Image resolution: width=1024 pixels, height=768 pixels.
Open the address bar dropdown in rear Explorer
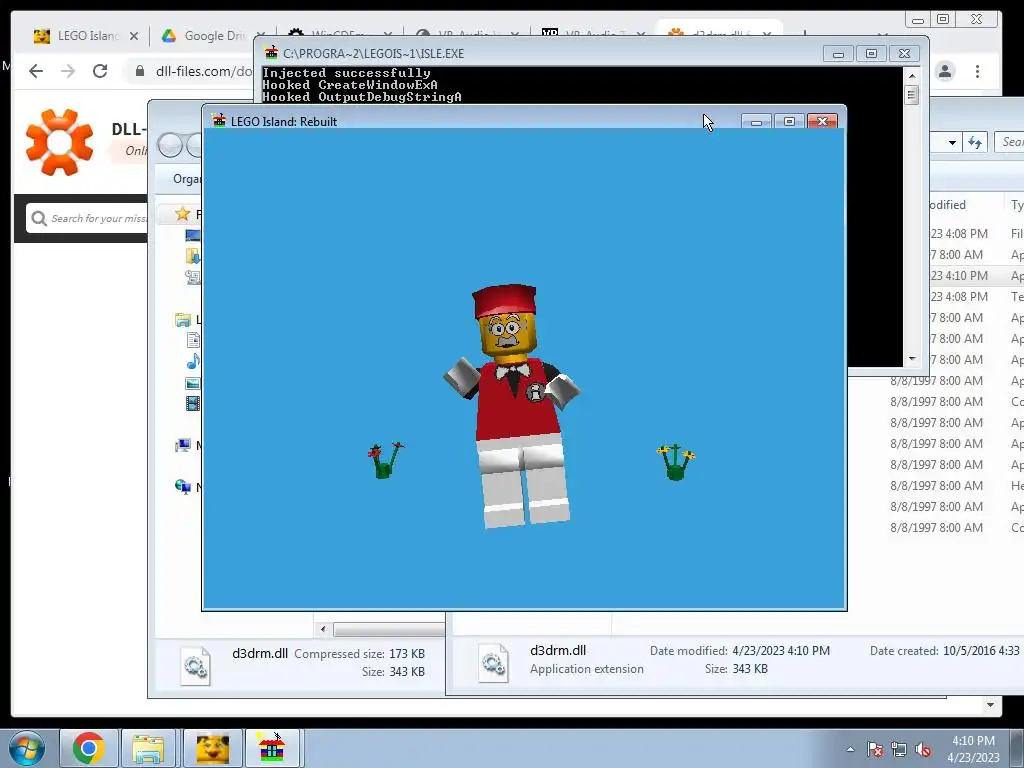(x=952, y=142)
